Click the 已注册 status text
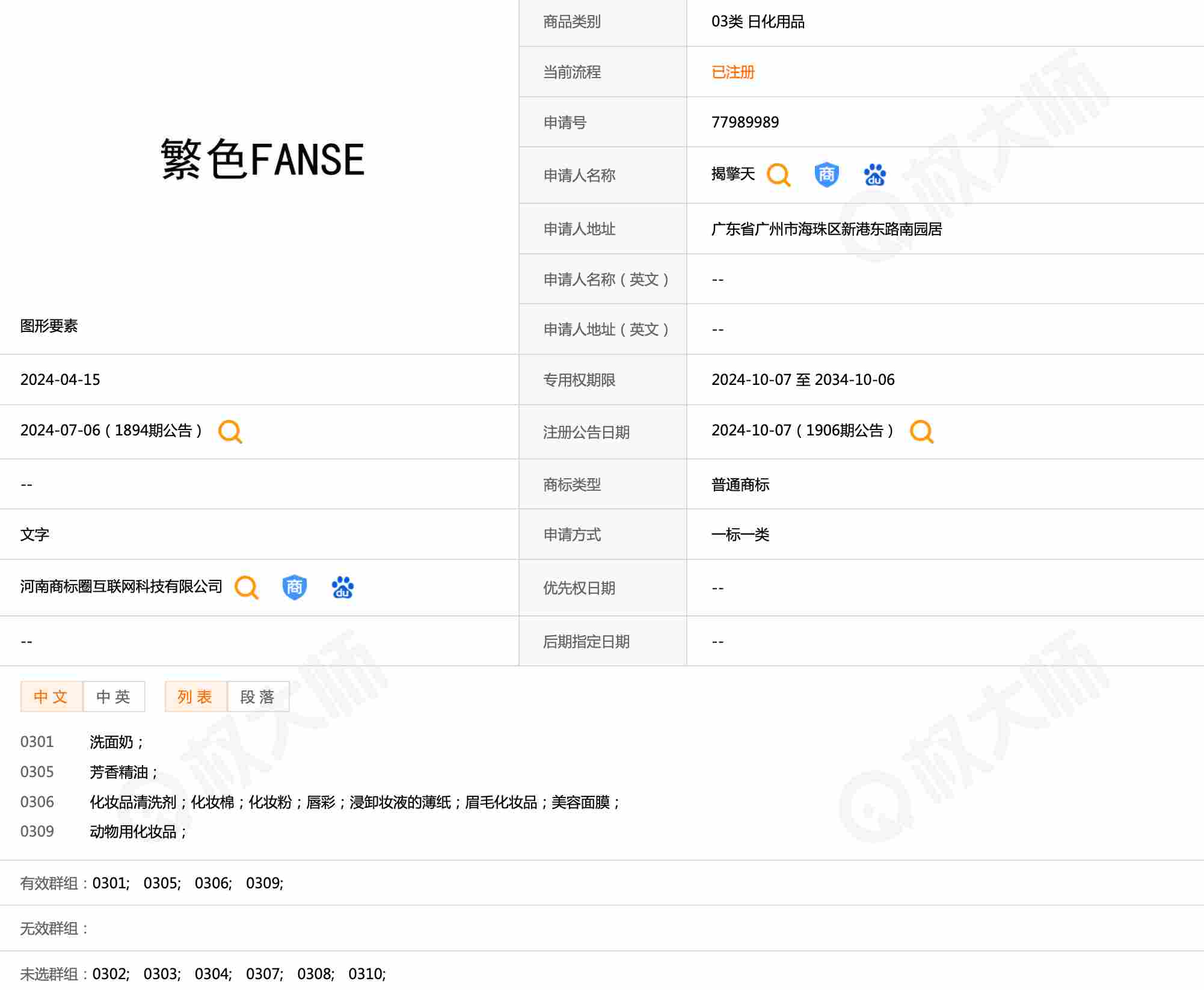1204x990 pixels. (x=733, y=72)
